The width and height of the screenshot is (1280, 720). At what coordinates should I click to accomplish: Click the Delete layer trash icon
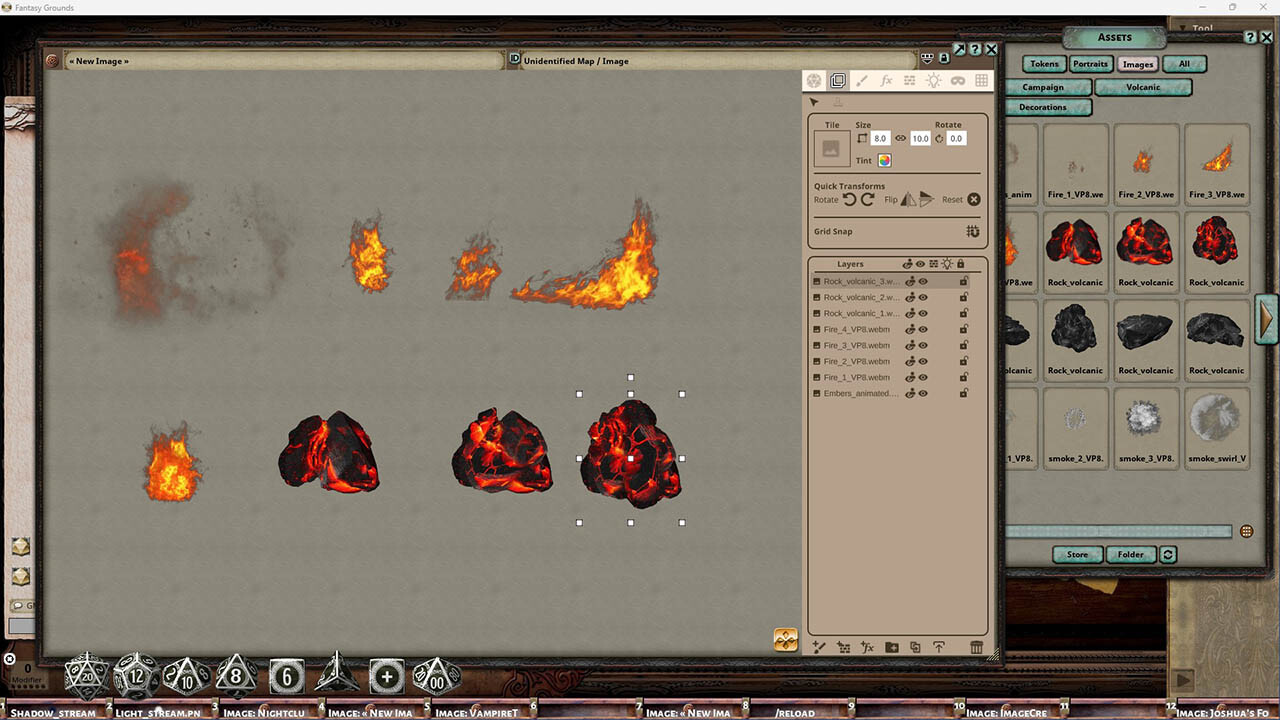[x=977, y=647]
